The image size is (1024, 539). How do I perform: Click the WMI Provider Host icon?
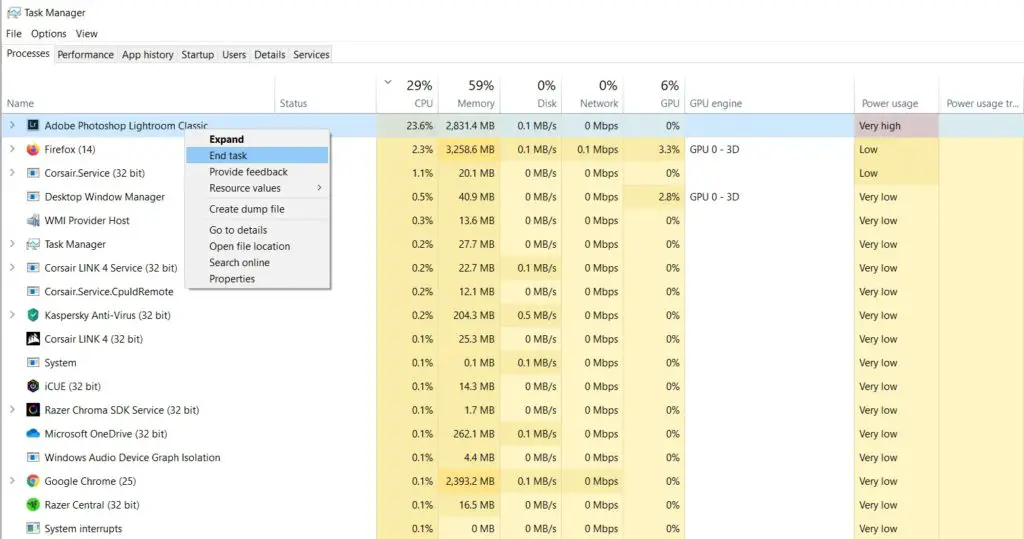click(33, 220)
